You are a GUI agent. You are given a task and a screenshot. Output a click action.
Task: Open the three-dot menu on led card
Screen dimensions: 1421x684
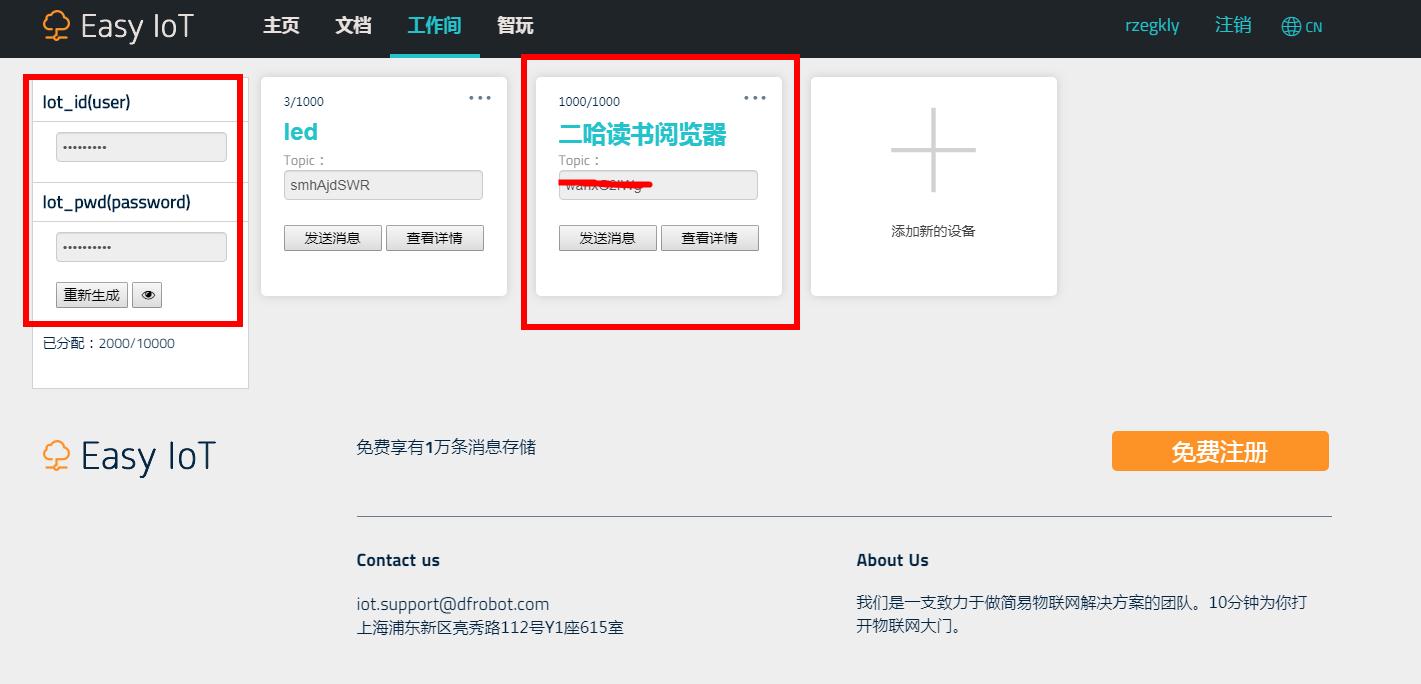pos(480,98)
